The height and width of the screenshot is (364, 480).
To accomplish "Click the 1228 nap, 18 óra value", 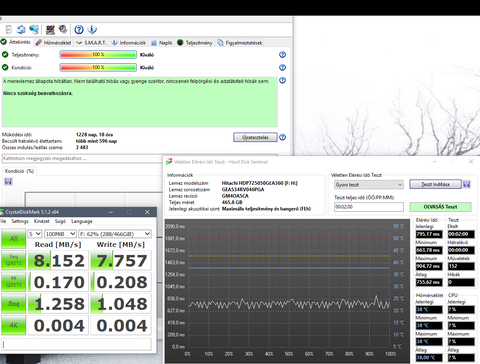I will point(94,135).
